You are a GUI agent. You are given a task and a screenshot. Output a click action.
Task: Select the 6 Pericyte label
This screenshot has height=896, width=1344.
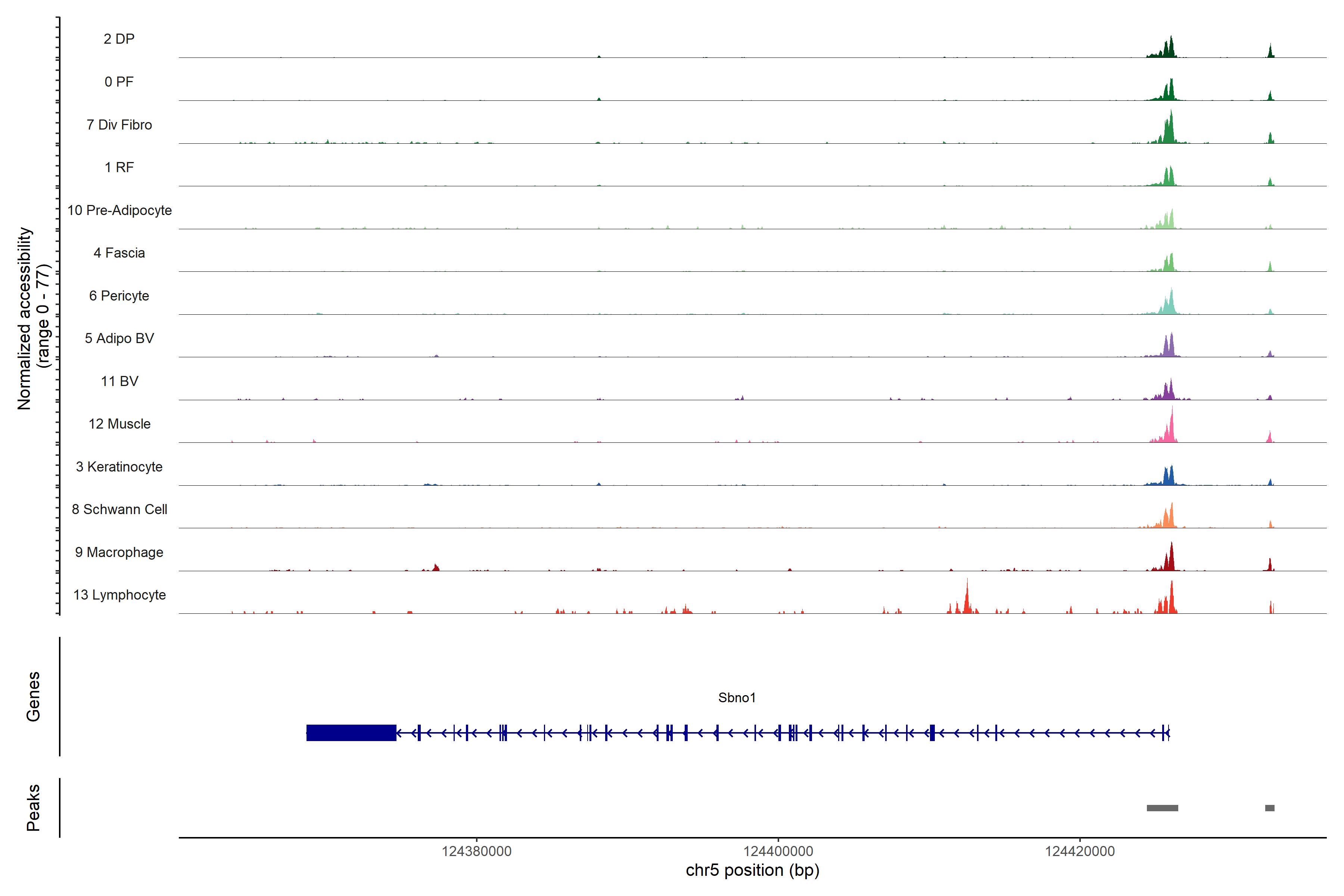pos(119,295)
